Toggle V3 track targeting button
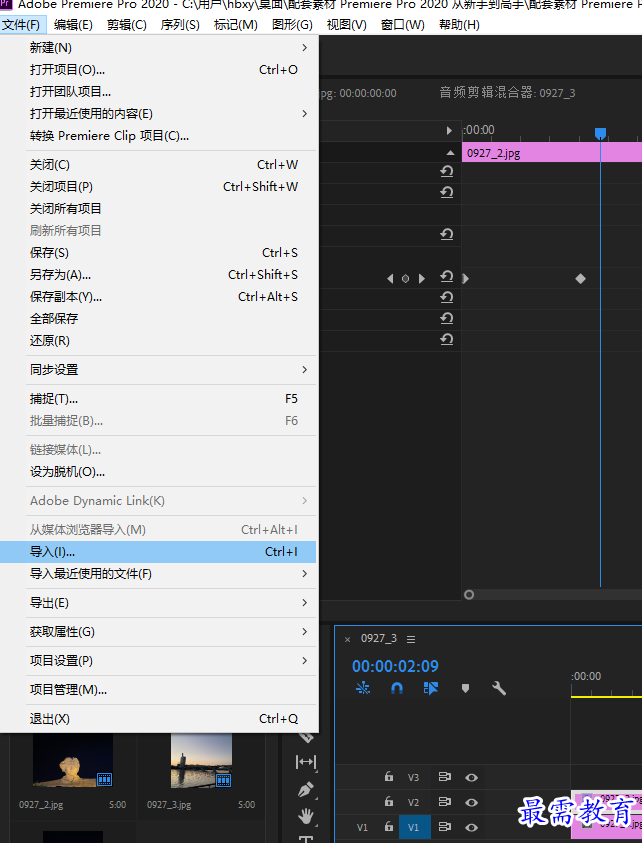The width and height of the screenshot is (642, 843). click(413, 777)
